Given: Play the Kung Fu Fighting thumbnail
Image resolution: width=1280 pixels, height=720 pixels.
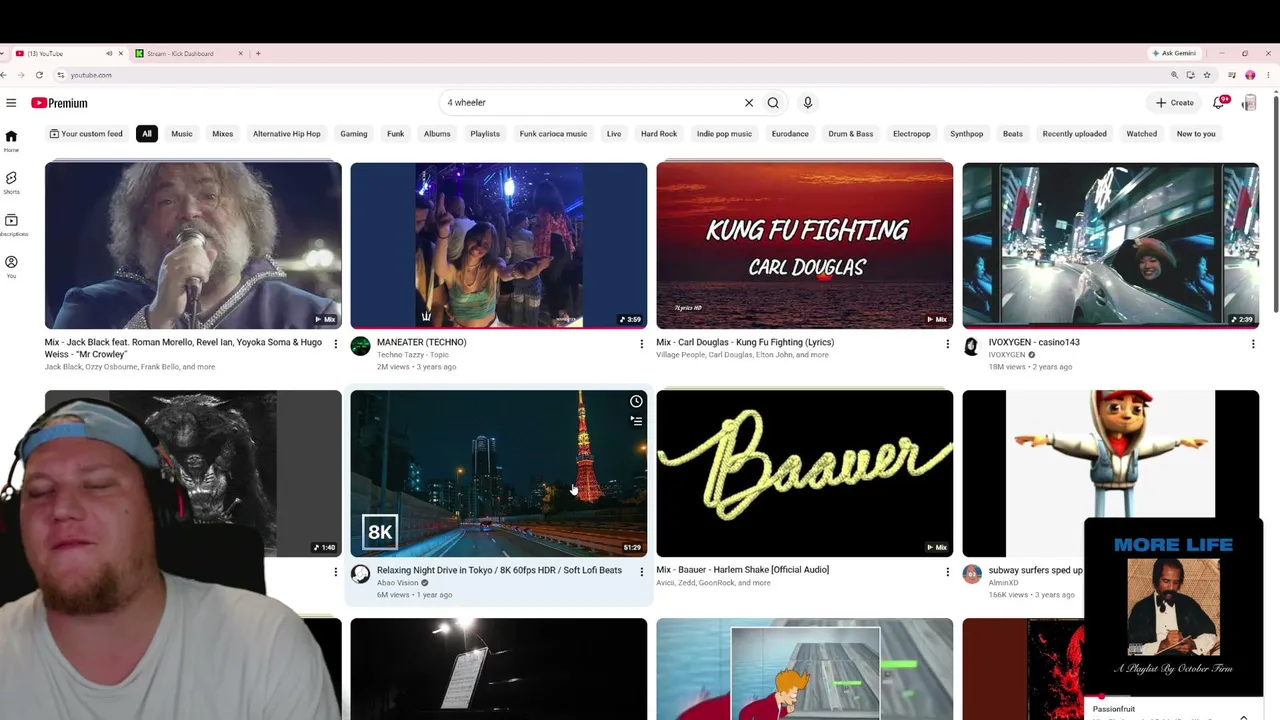Looking at the screenshot, I should [x=805, y=245].
